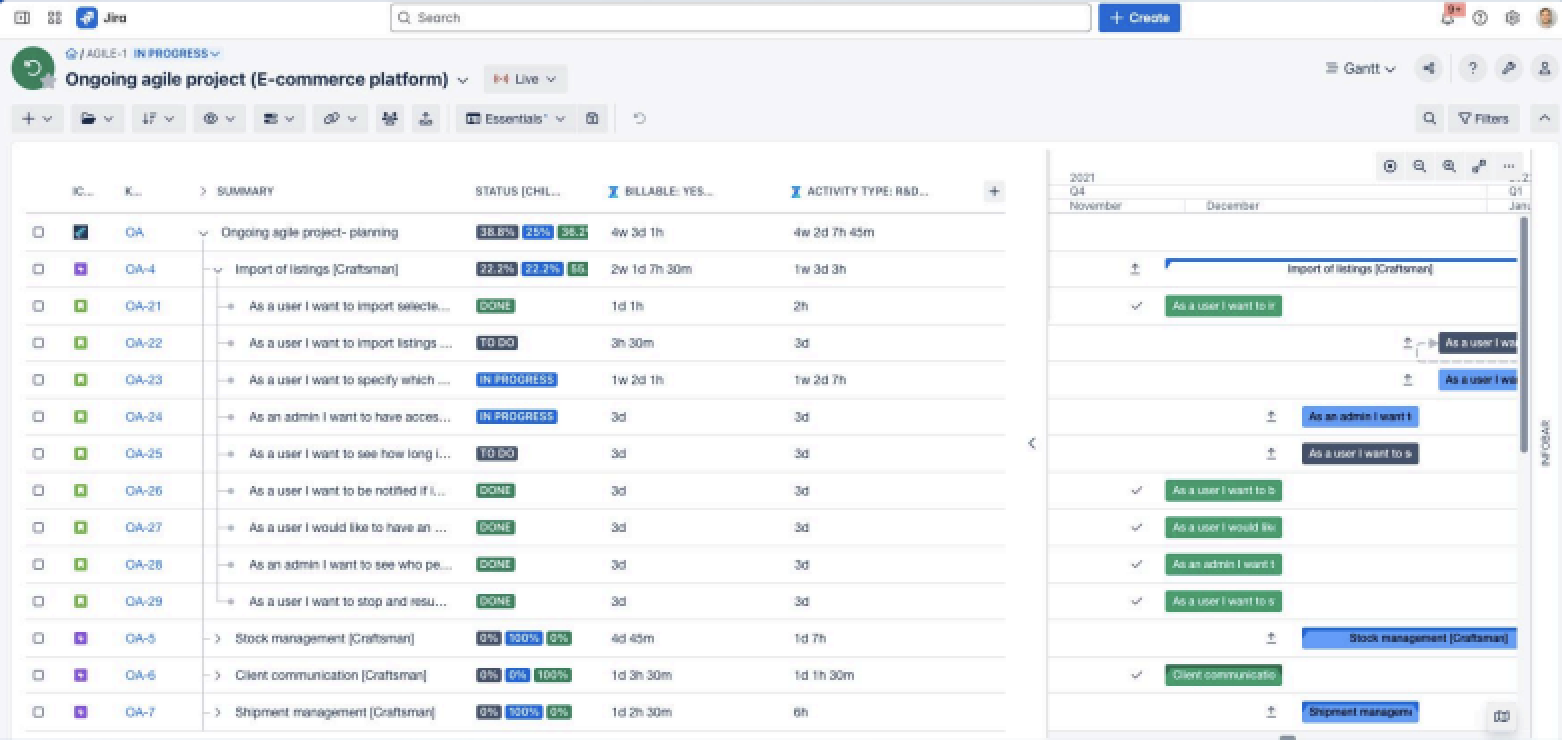Viewport: 1562px width, 740px height.
Task: Open the Jira settings gear
Action: (1512, 18)
